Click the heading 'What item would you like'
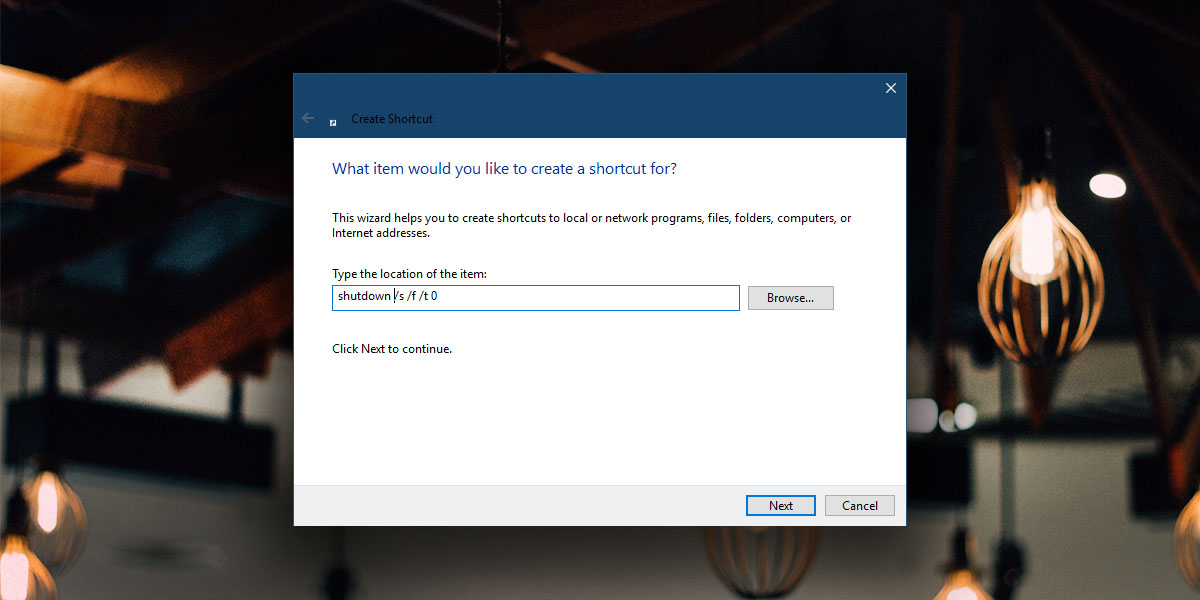The image size is (1200, 600). [504, 169]
